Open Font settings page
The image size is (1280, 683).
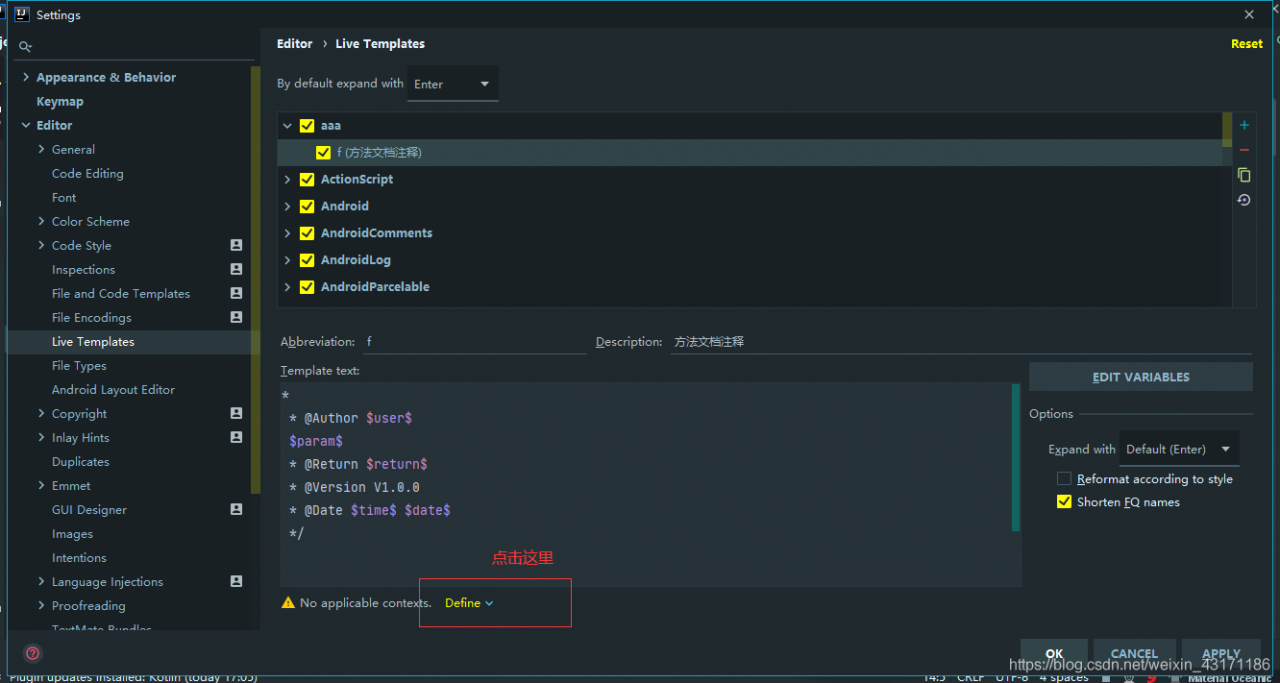[x=64, y=197]
